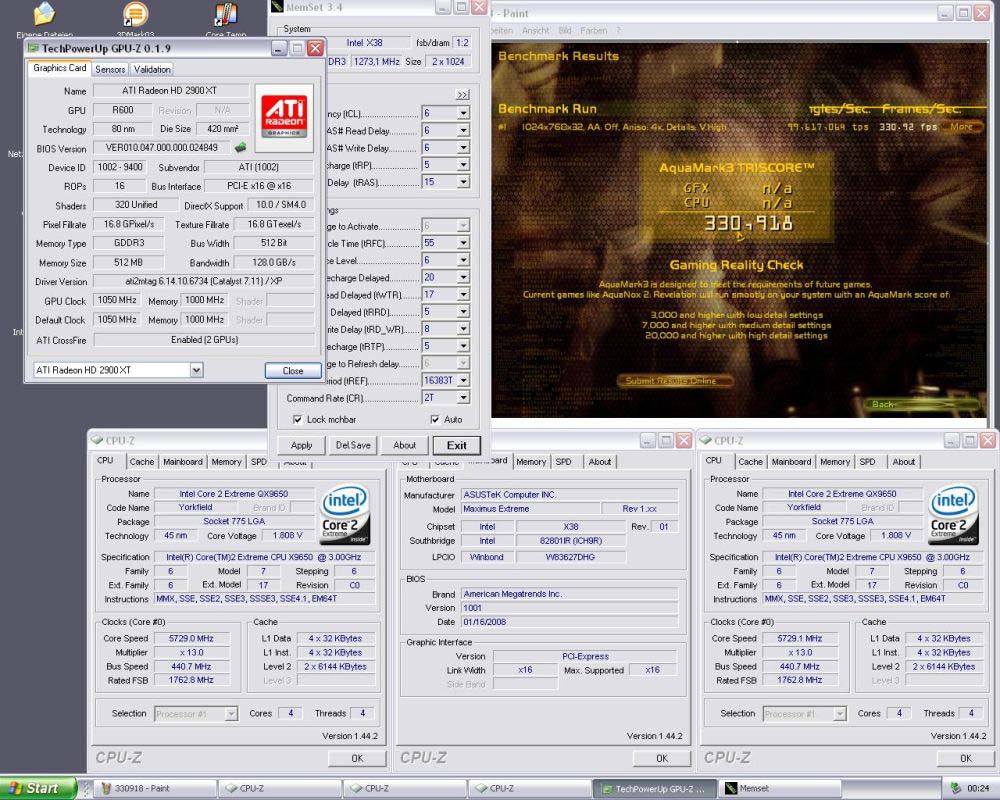Open the tRAS delay dropdown showing 15

coord(463,182)
